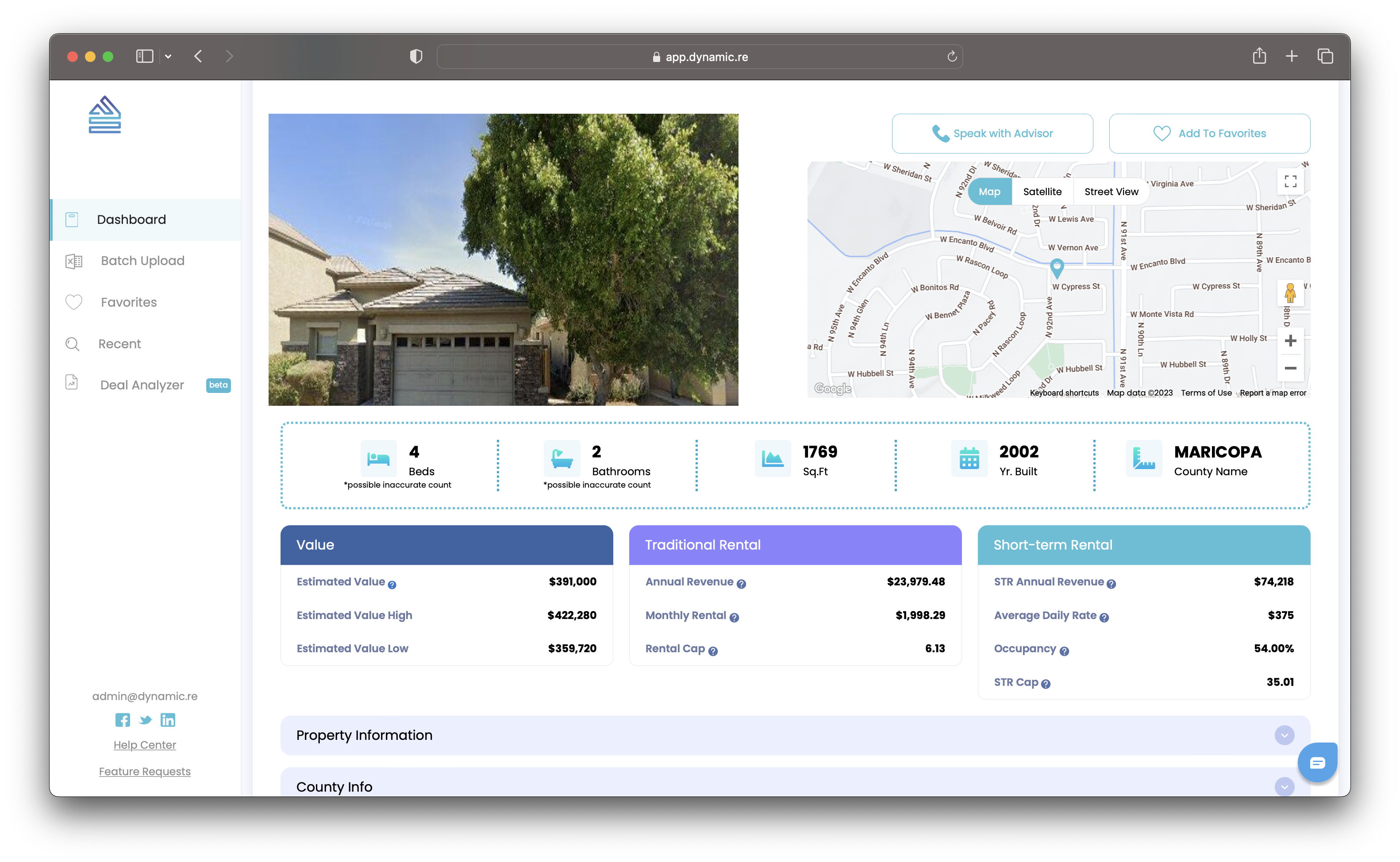Add To Favorites heart button
The image size is (1400, 862).
(x=1209, y=133)
